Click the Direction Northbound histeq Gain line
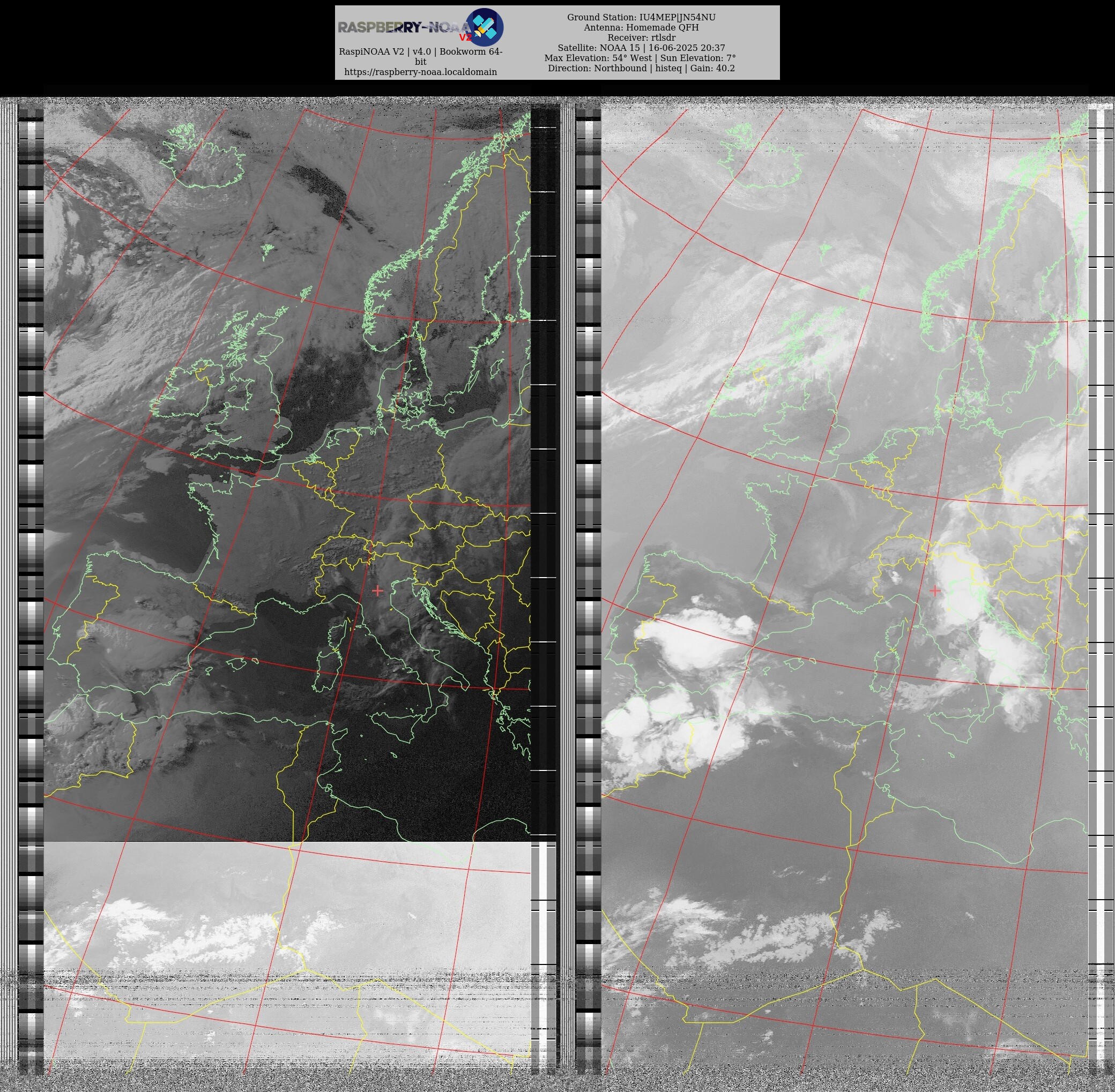Screen dimensions: 1115x1092 pos(641,68)
